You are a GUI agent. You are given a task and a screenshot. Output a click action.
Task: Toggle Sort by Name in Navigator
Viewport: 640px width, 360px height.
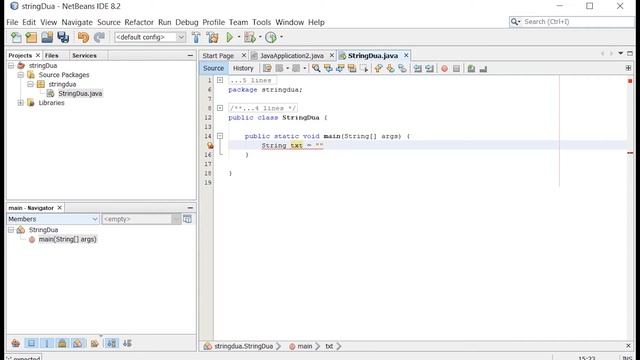(111, 343)
